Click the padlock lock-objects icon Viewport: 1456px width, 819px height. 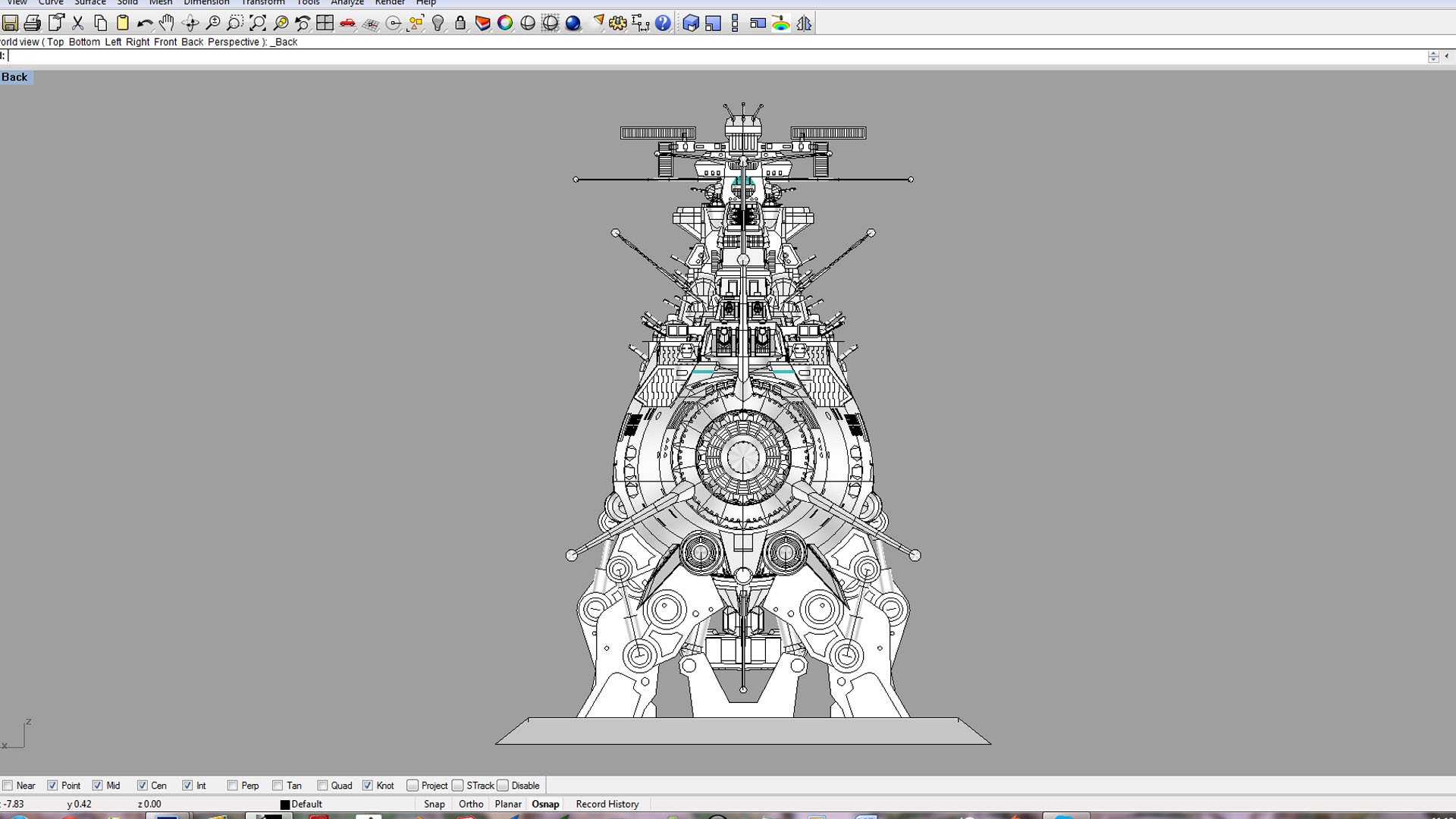click(x=460, y=24)
